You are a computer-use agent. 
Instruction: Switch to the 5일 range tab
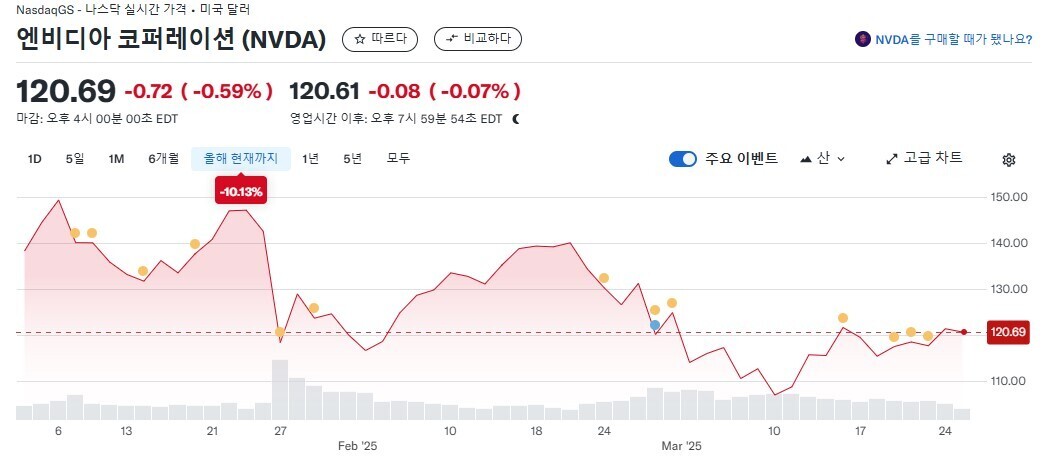click(75, 159)
